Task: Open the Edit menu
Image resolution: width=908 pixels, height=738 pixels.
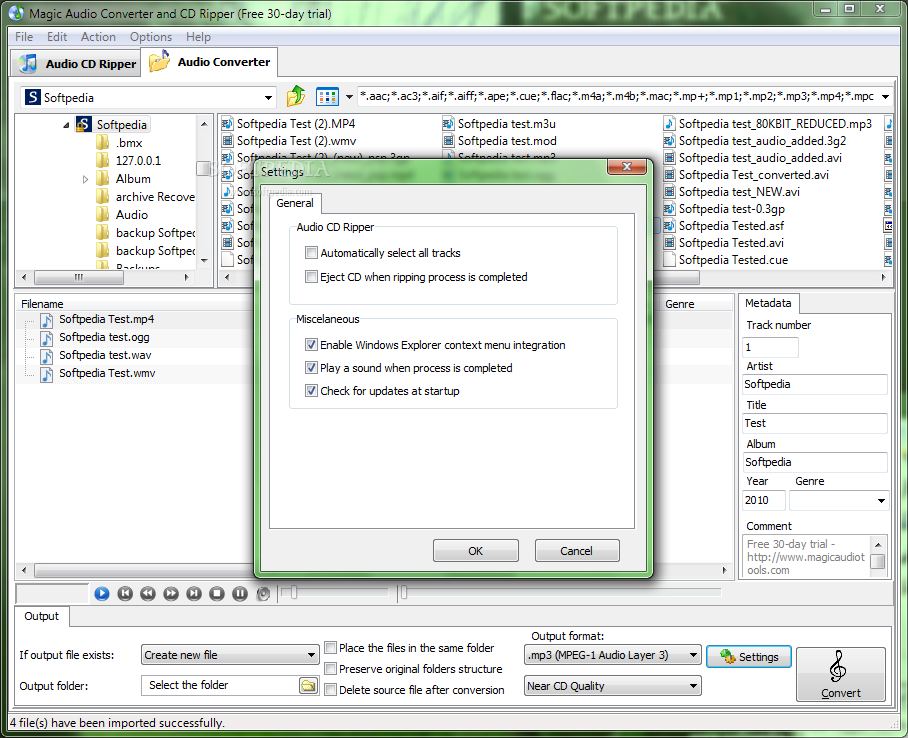Action: click(57, 37)
